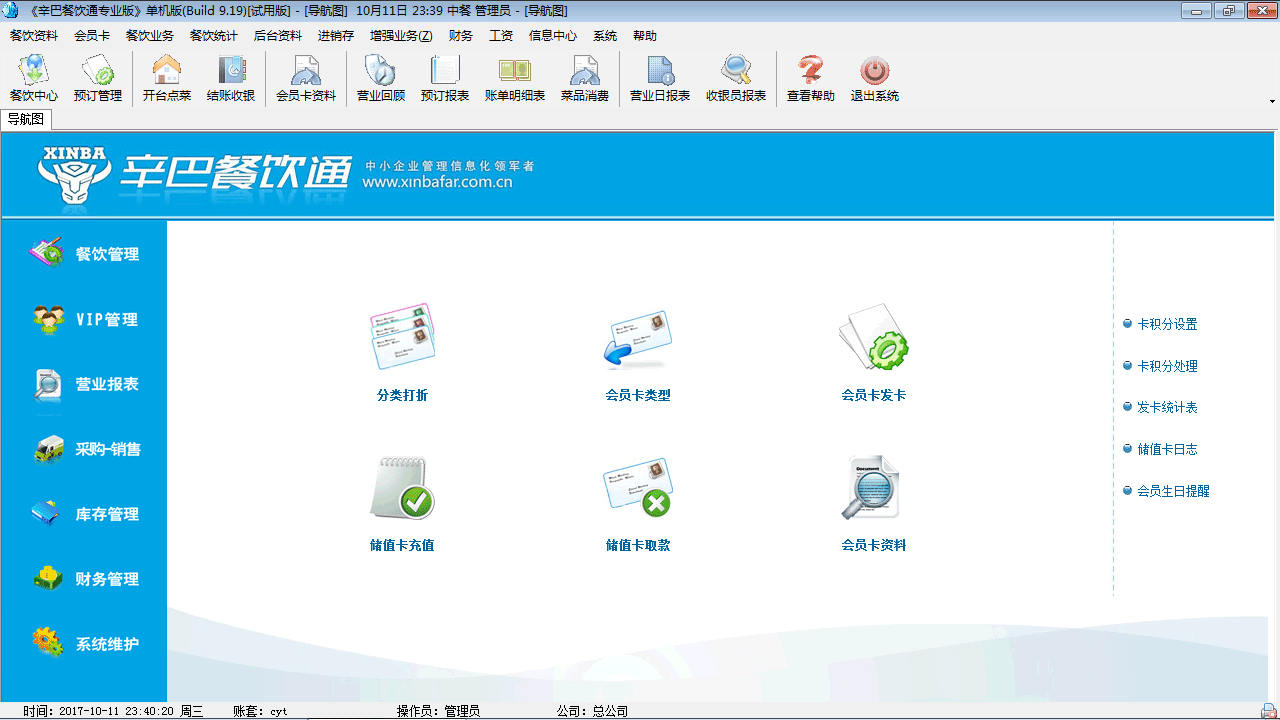Open 营业回顾 toolbar icon
The width and height of the screenshot is (1280, 720).
click(380, 79)
